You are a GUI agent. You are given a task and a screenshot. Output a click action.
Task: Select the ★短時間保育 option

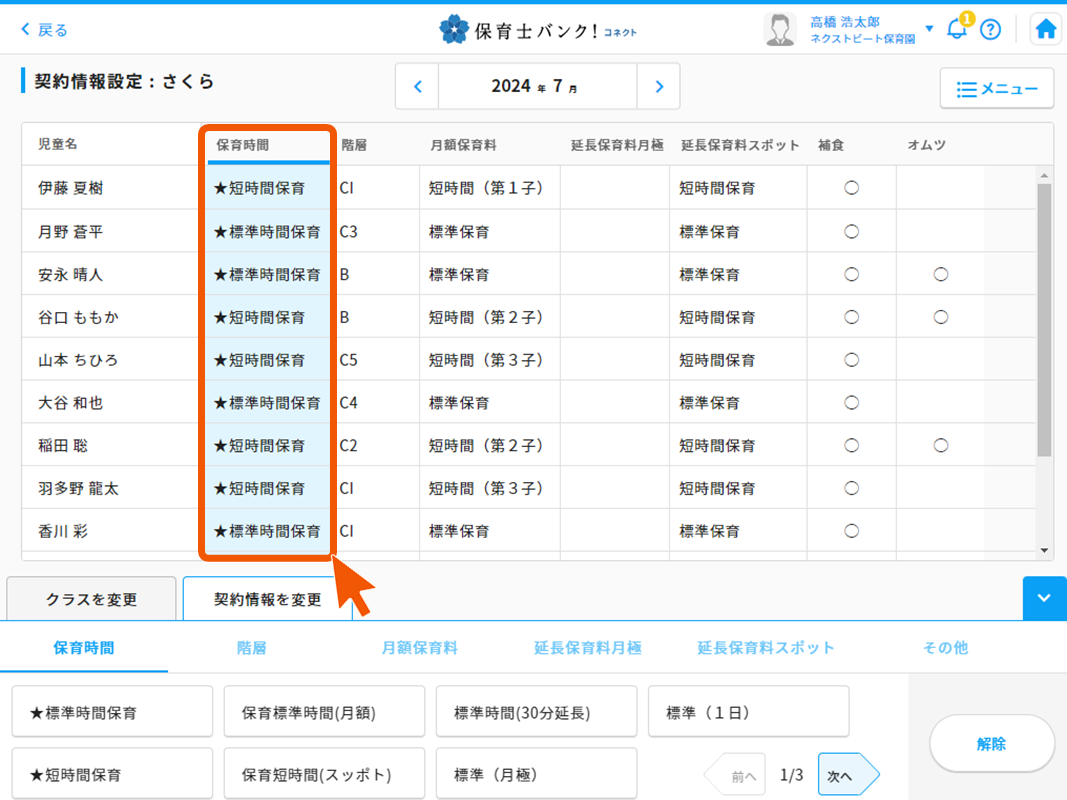111,773
